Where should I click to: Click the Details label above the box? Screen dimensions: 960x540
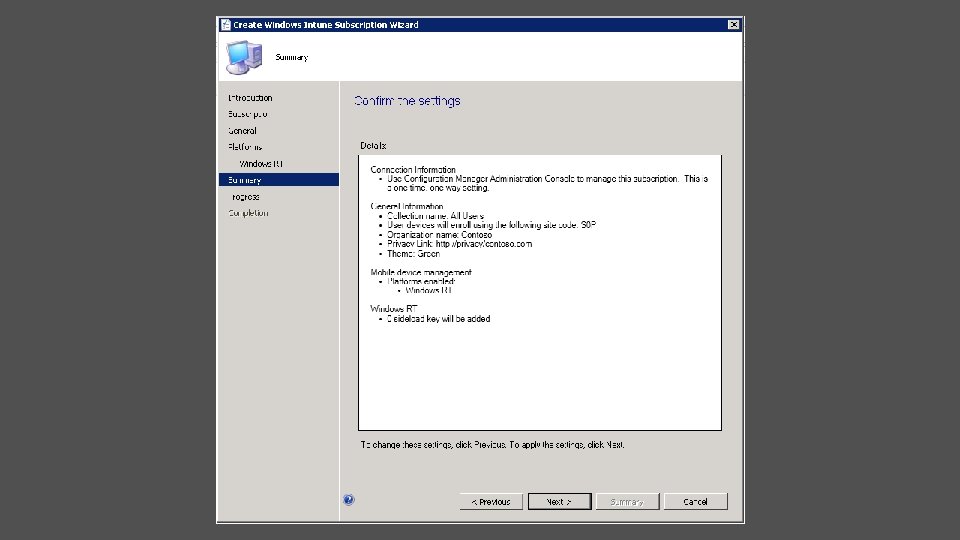(x=373, y=146)
